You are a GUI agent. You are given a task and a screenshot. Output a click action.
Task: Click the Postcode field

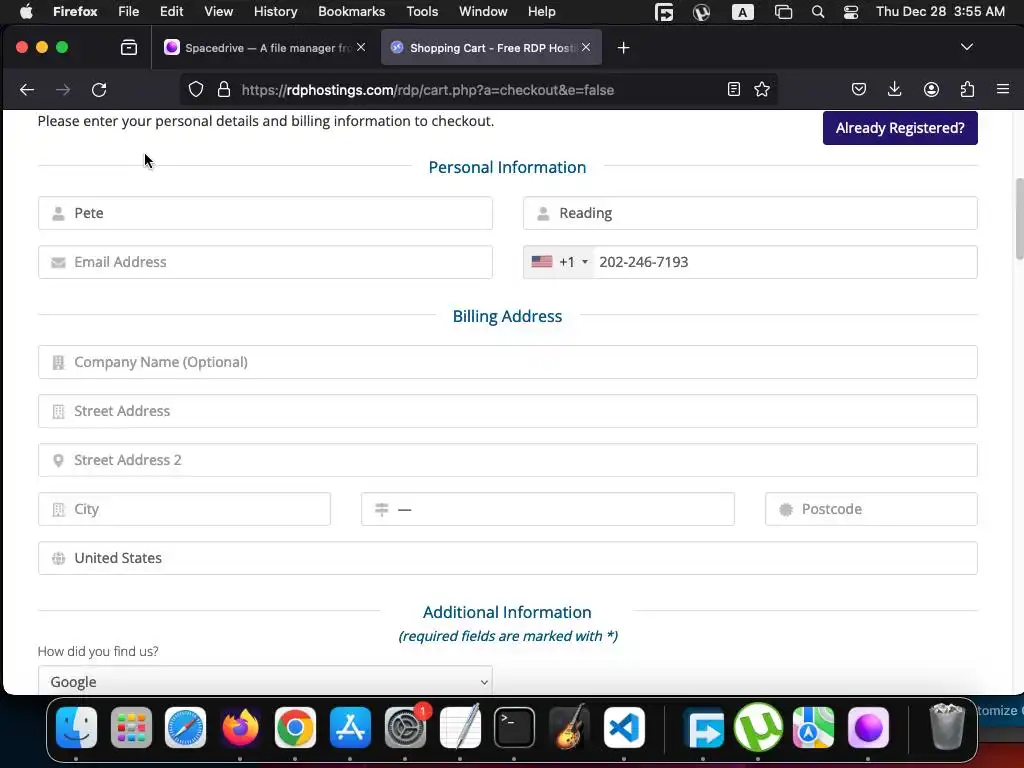(871, 509)
